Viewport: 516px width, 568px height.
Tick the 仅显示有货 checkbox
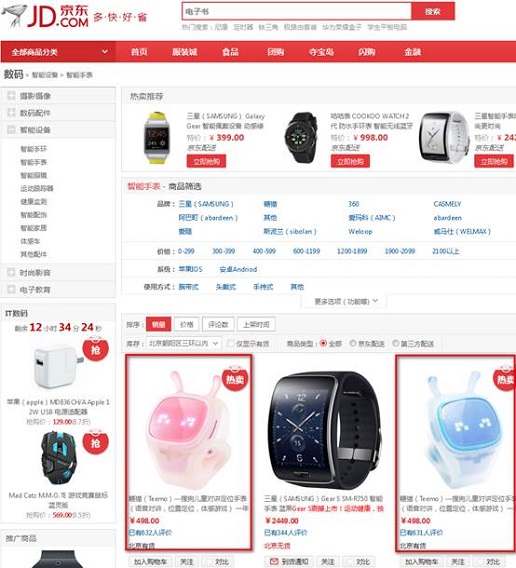pos(230,343)
